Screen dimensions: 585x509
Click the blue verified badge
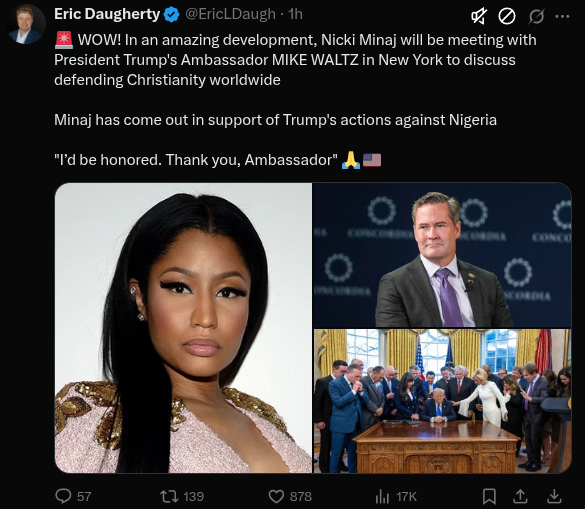point(171,15)
